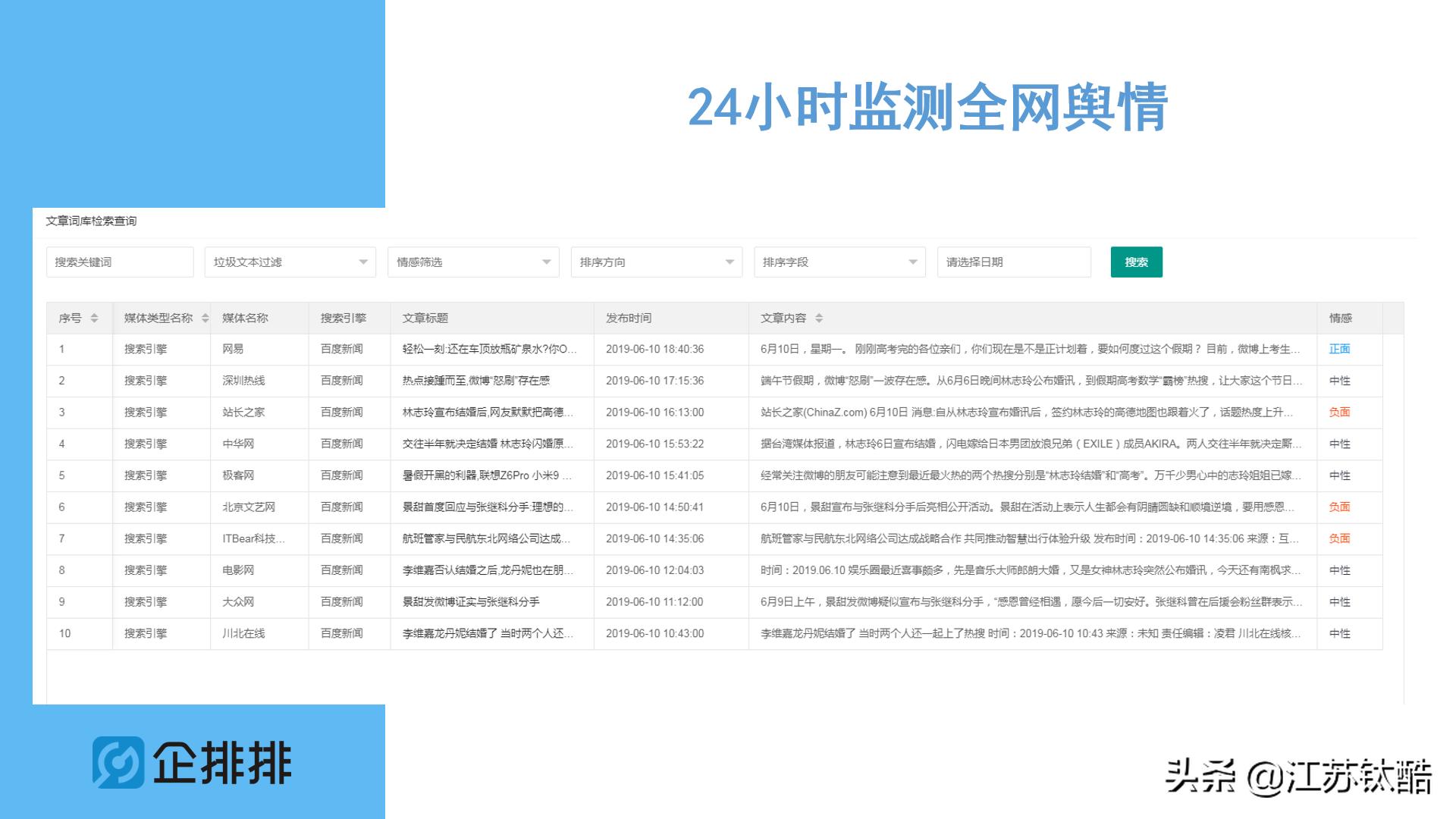1456x819 pixels.
Task: Click the green 搜索 button
Action: [x=1136, y=262]
